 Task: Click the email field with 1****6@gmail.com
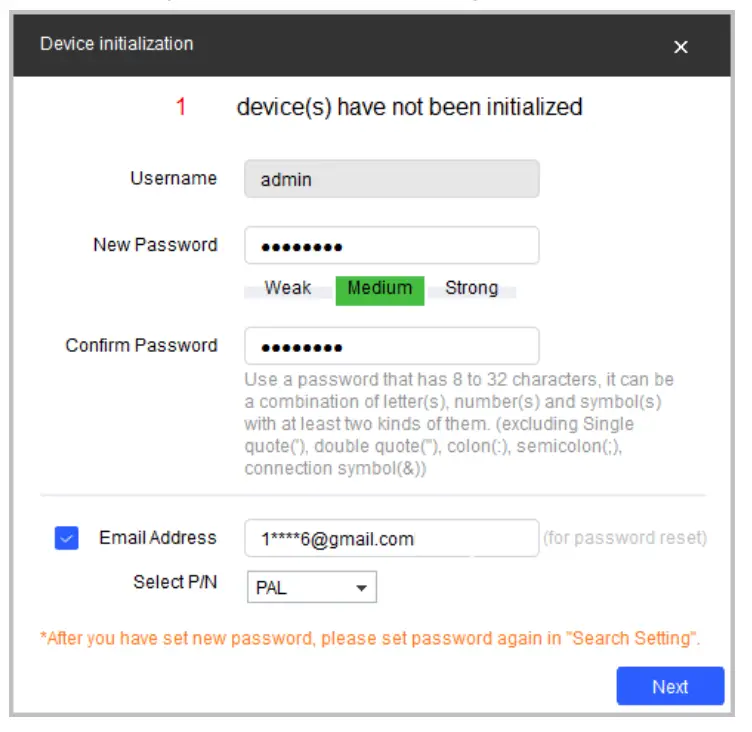click(x=391, y=539)
